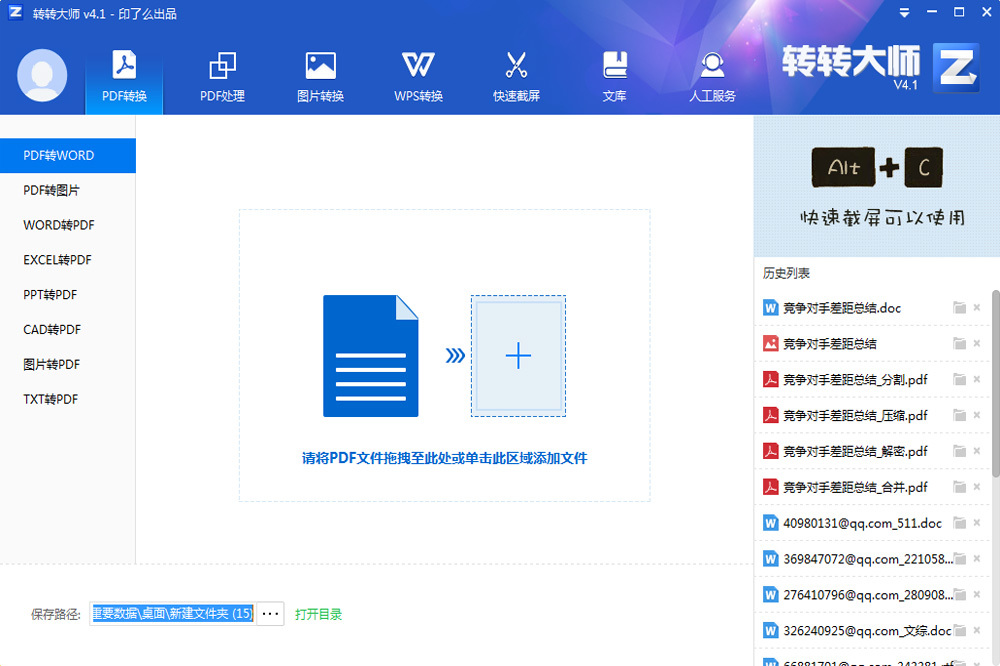The height and width of the screenshot is (666, 1000).
Task: Remove image item 竞争对手差距总结 from history
Action: coord(976,343)
